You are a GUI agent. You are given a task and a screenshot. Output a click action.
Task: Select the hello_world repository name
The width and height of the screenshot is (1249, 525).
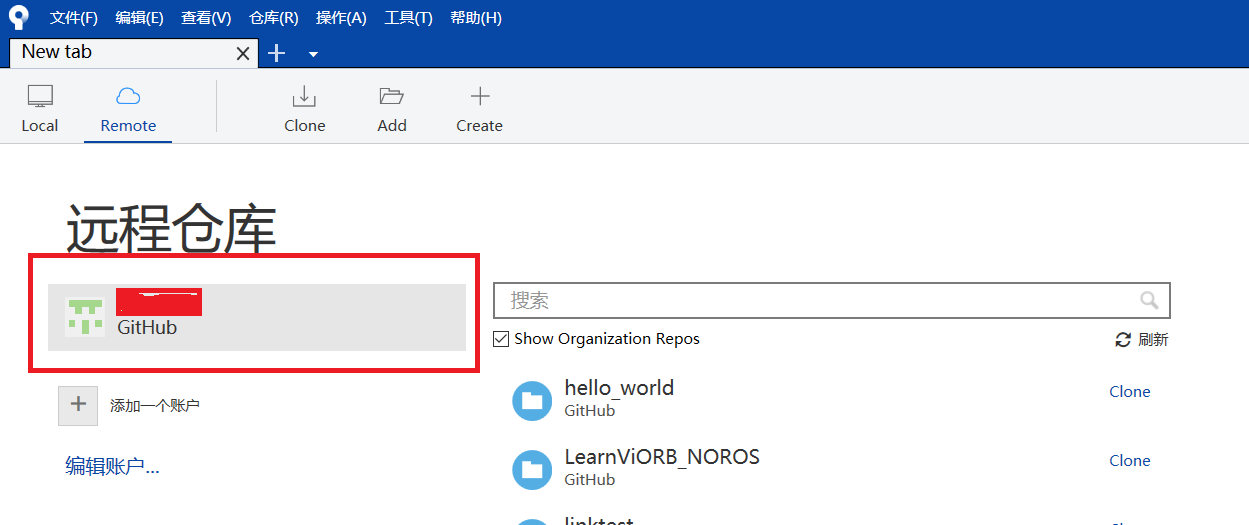(619, 388)
